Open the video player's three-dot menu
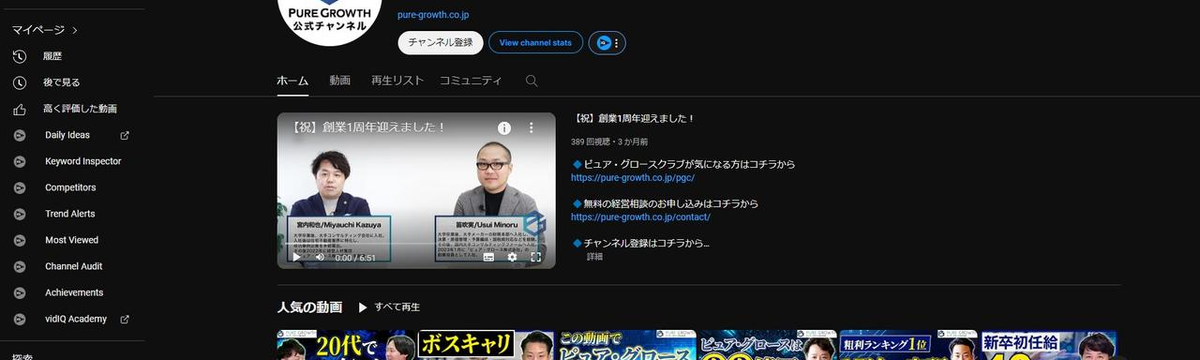 [x=532, y=128]
